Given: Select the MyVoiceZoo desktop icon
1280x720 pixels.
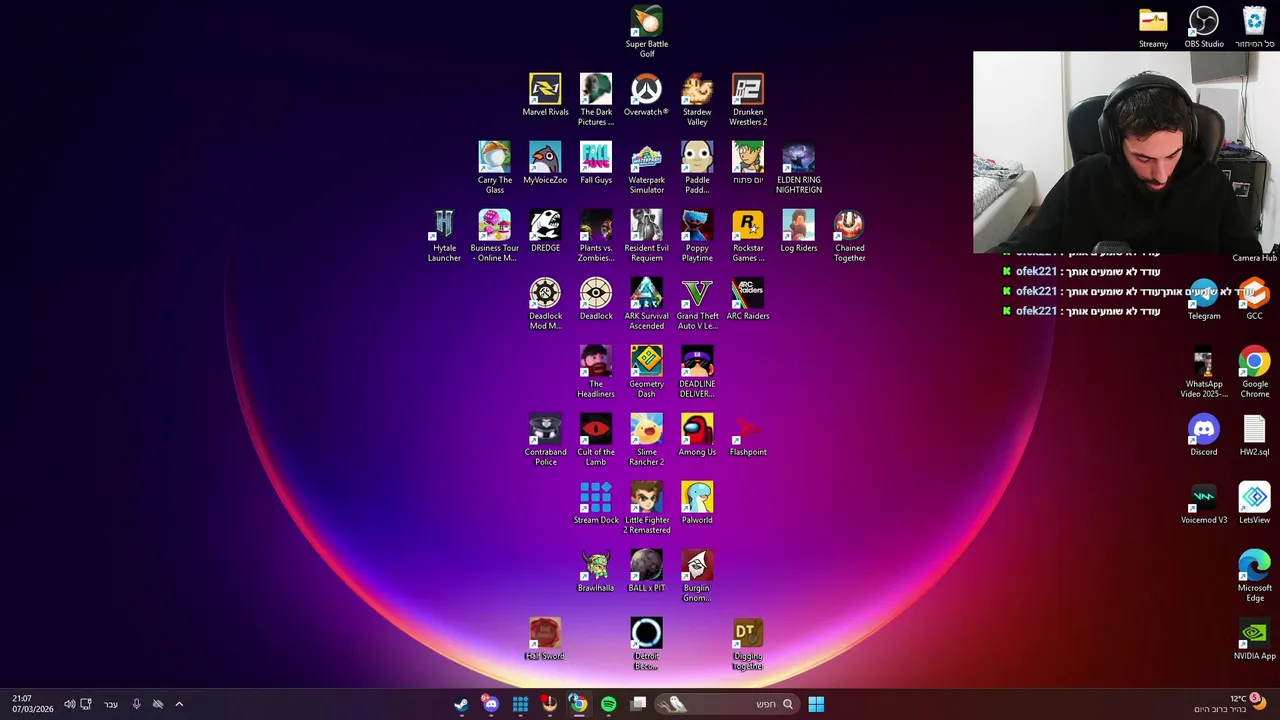Looking at the screenshot, I should click(545, 163).
